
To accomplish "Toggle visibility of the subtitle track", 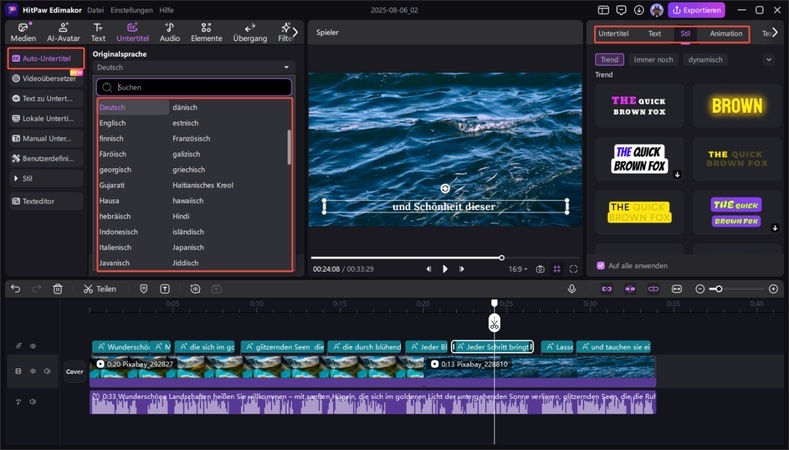I will (x=32, y=347).
